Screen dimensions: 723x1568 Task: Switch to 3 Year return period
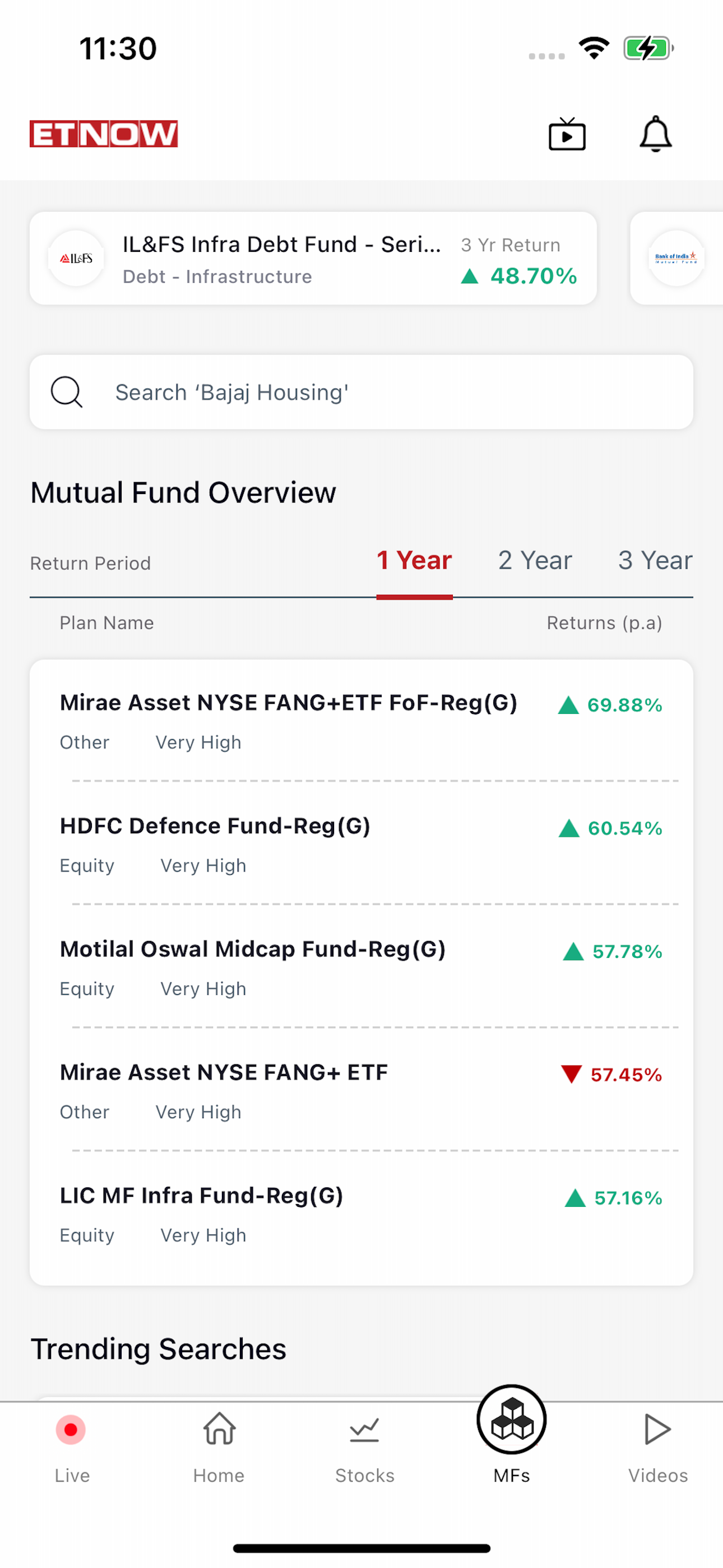(655, 561)
